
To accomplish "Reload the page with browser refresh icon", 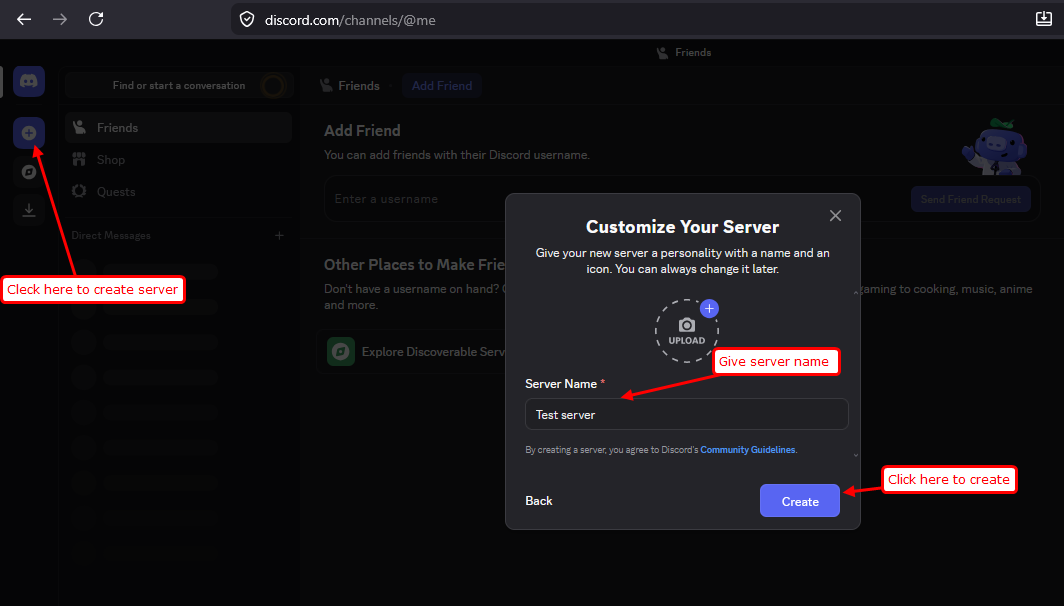I will [x=96, y=19].
